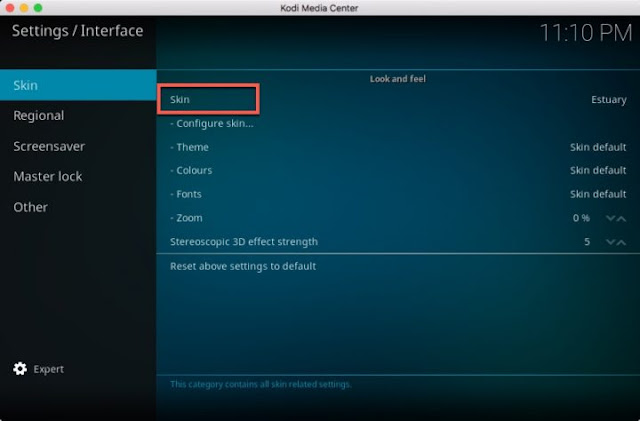Maximize the Kodi window with green button
The height and width of the screenshot is (421, 640).
[38, 8]
